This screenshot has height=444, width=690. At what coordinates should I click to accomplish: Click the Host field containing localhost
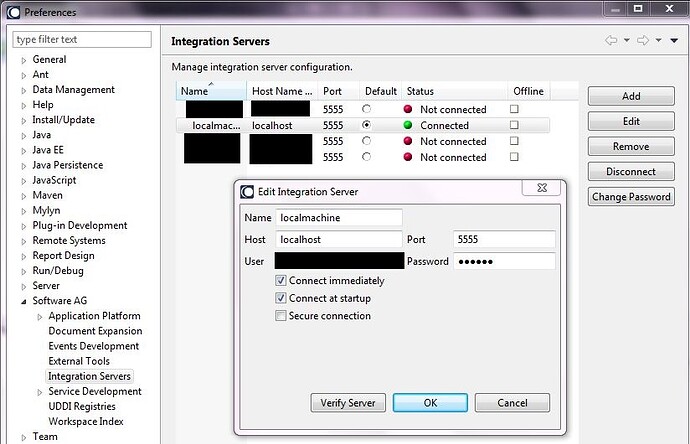pos(339,239)
